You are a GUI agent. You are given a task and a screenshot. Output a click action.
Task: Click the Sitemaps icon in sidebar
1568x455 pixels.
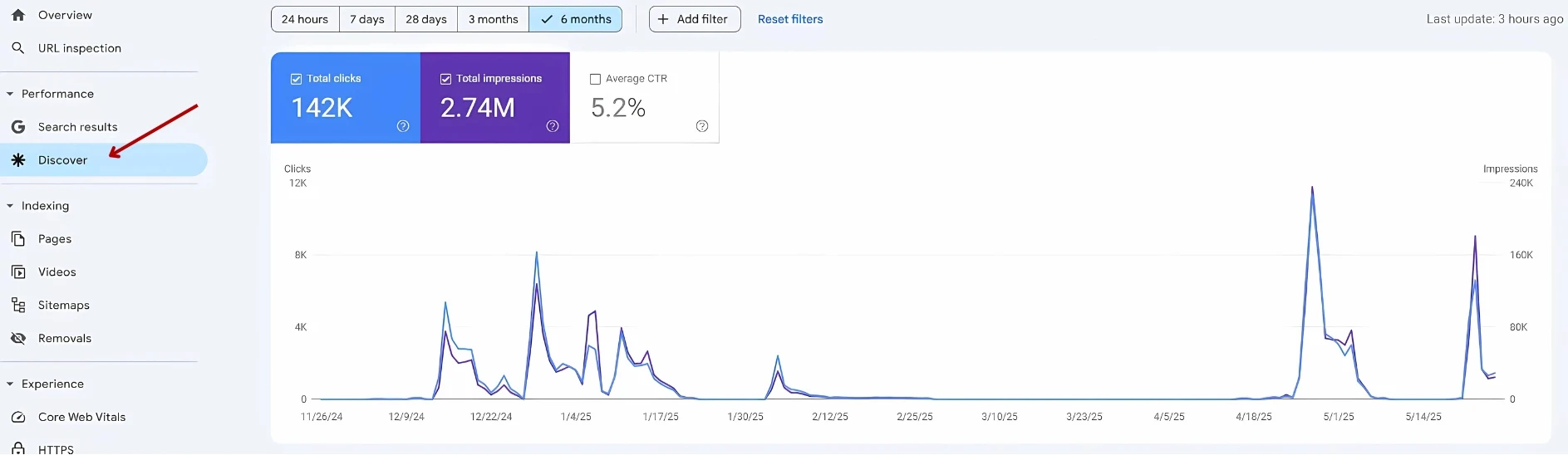click(x=18, y=306)
